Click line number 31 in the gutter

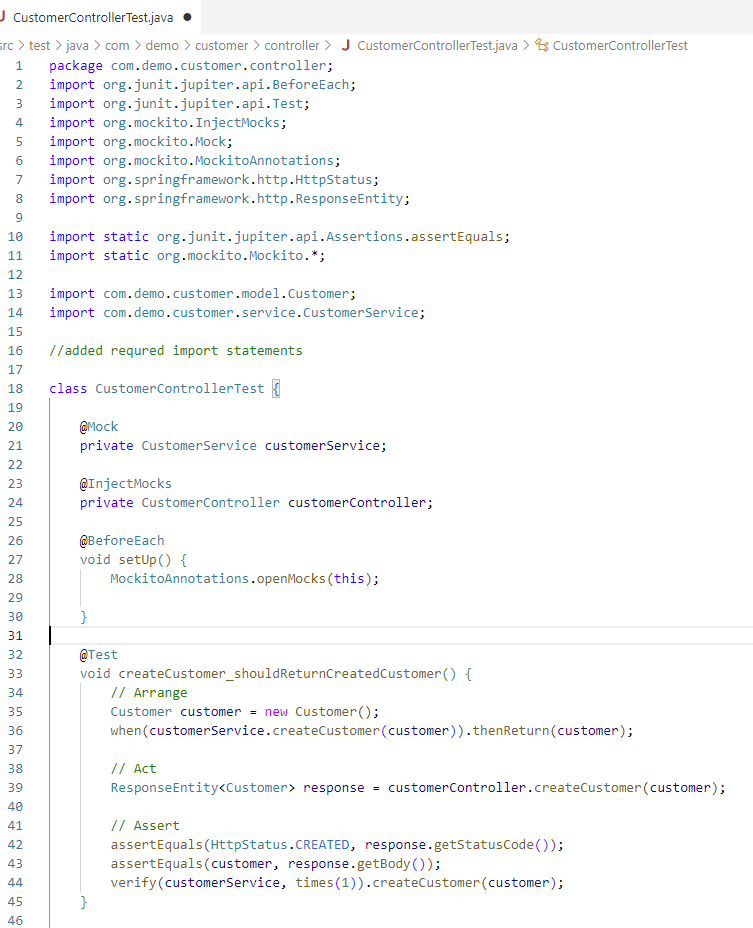(15, 636)
